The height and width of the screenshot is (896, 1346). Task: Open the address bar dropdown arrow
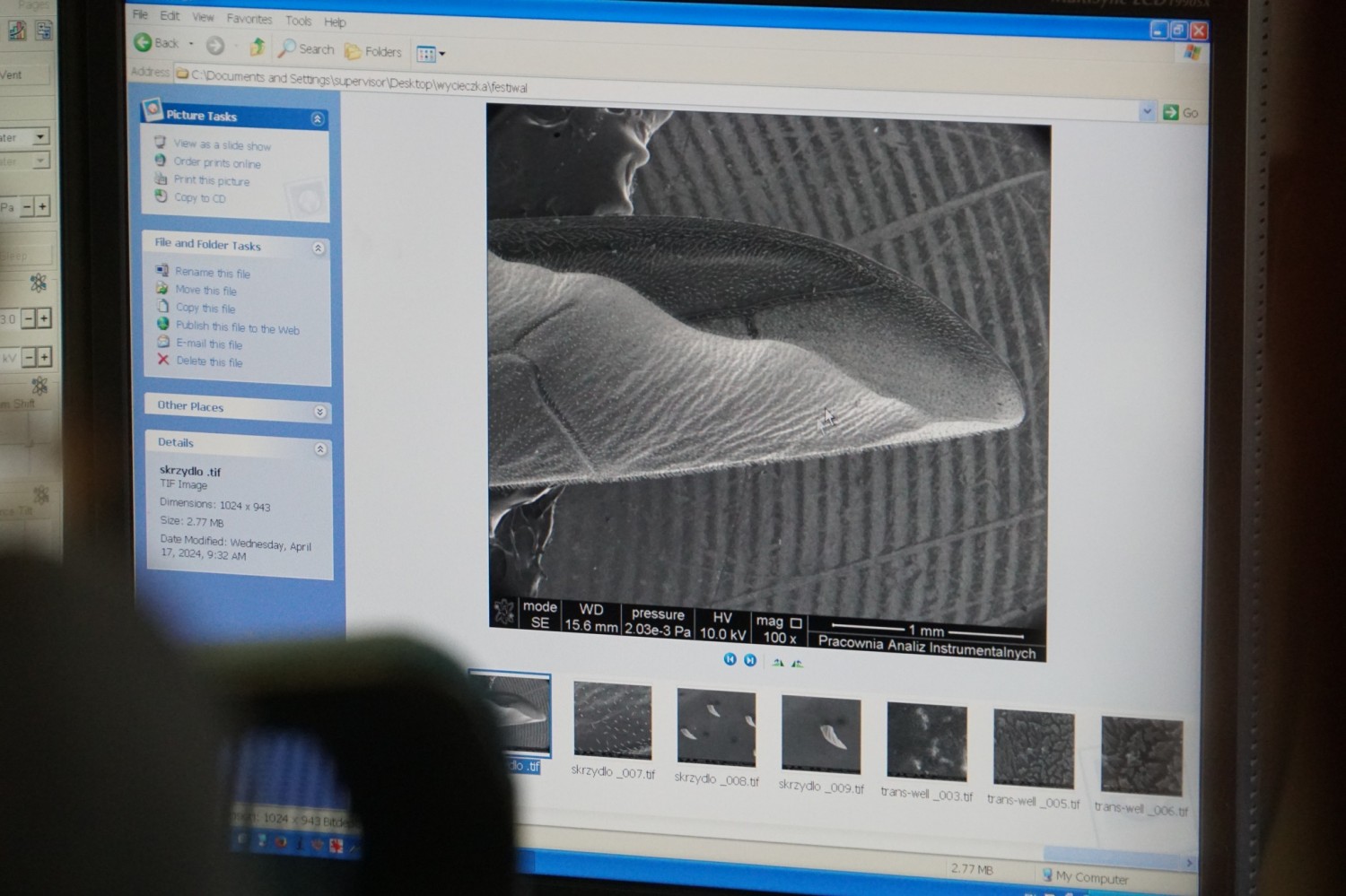click(1147, 111)
